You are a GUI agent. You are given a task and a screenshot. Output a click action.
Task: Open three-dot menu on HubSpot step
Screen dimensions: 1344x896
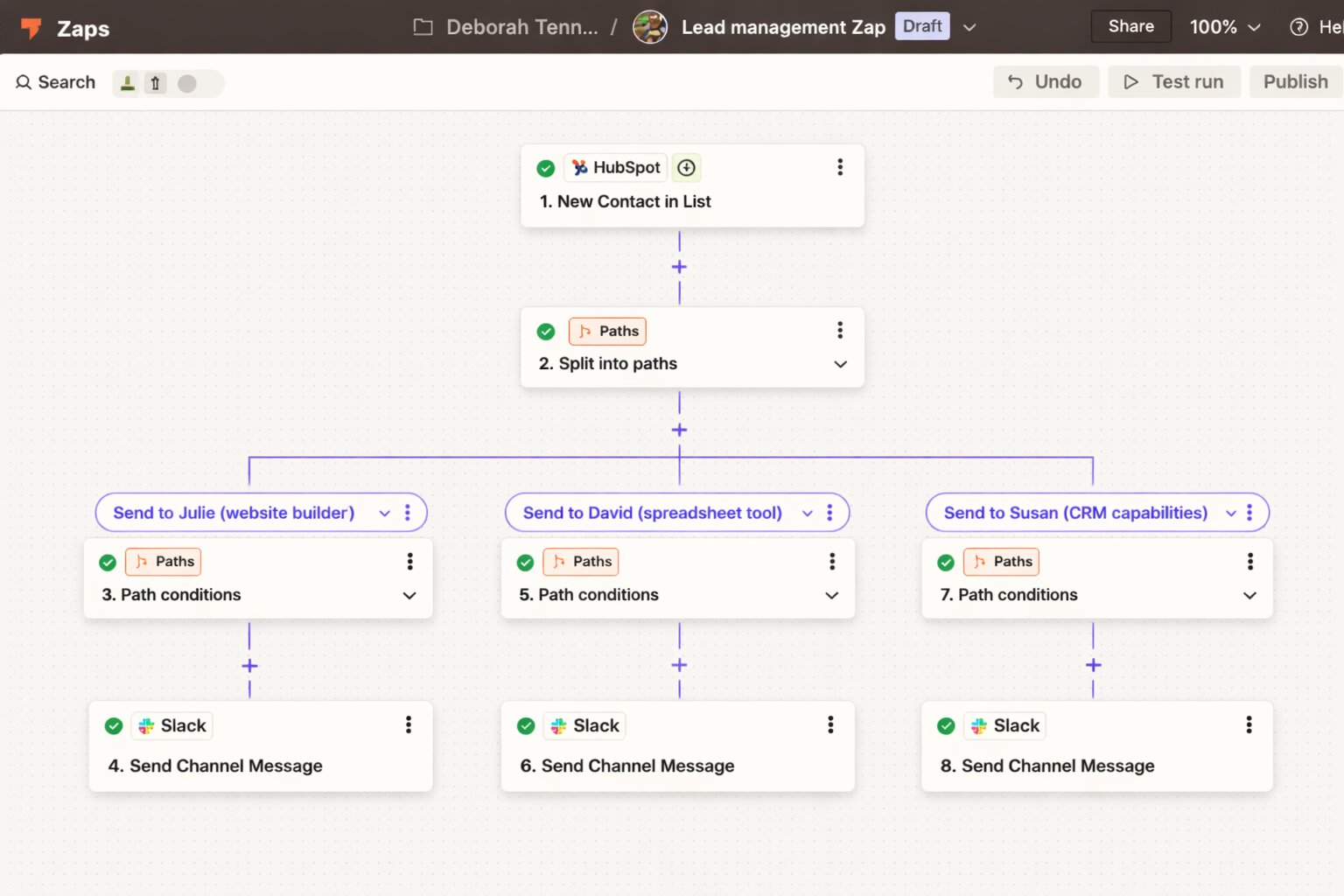click(x=840, y=167)
